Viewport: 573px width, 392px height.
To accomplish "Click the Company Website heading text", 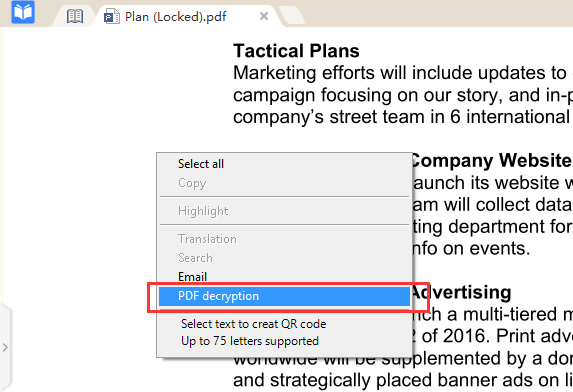I will coord(490,160).
